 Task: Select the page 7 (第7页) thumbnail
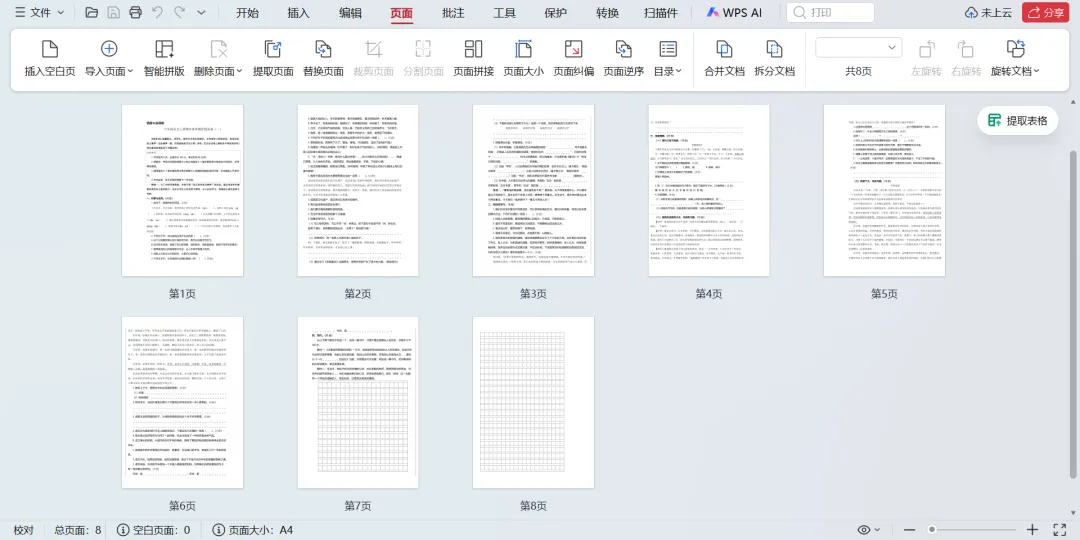[x=358, y=402]
